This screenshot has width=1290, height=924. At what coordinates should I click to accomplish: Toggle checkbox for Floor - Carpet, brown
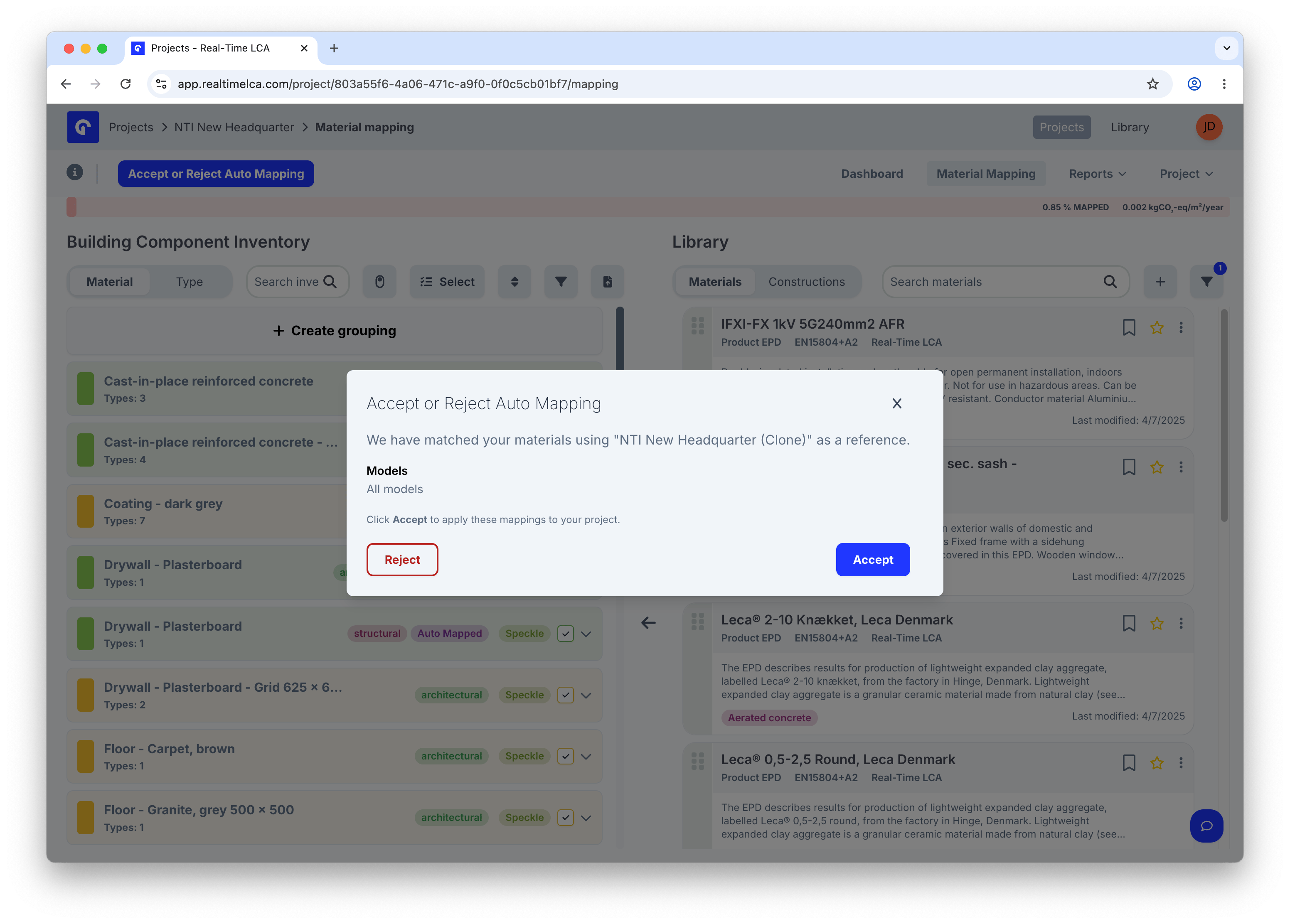tap(565, 756)
